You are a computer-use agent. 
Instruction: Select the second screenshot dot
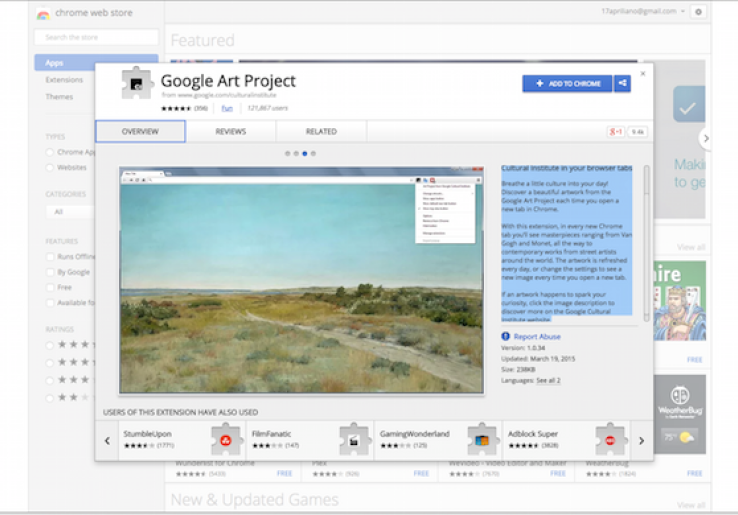tap(296, 153)
